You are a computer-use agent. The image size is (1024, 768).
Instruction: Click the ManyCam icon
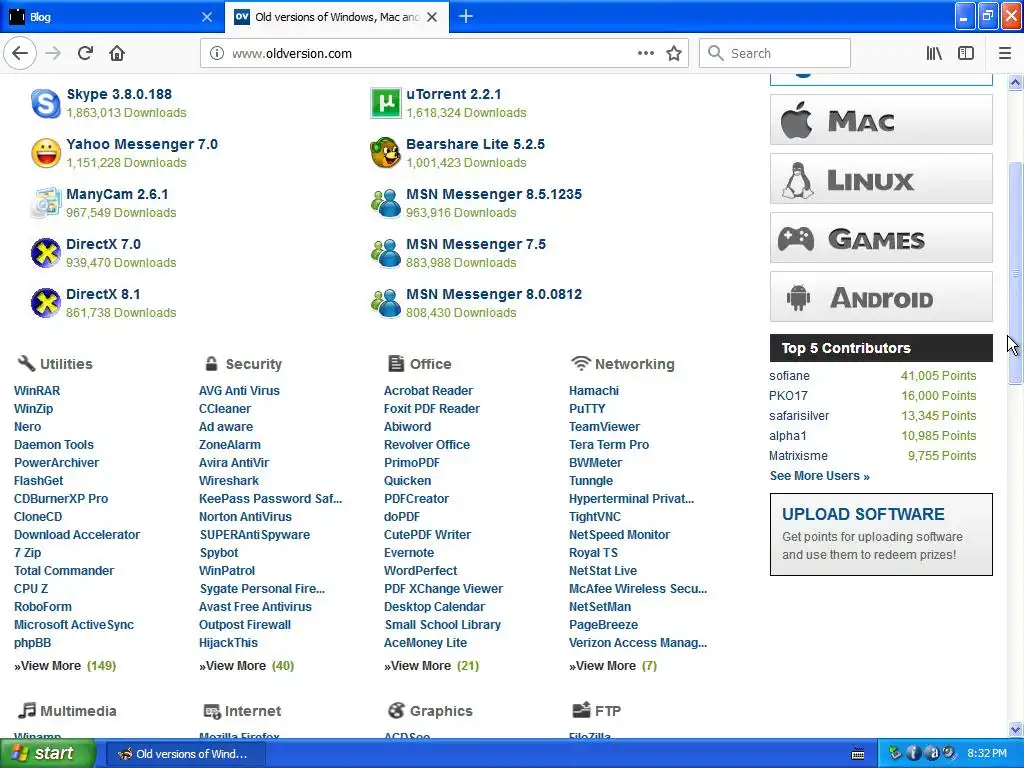[x=46, y=203]
